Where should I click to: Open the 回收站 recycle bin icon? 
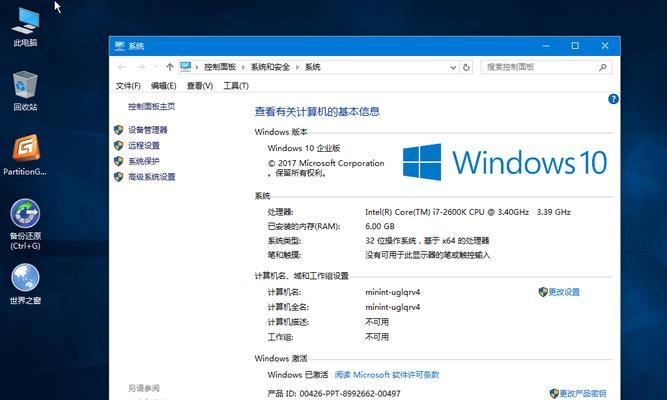25,91
